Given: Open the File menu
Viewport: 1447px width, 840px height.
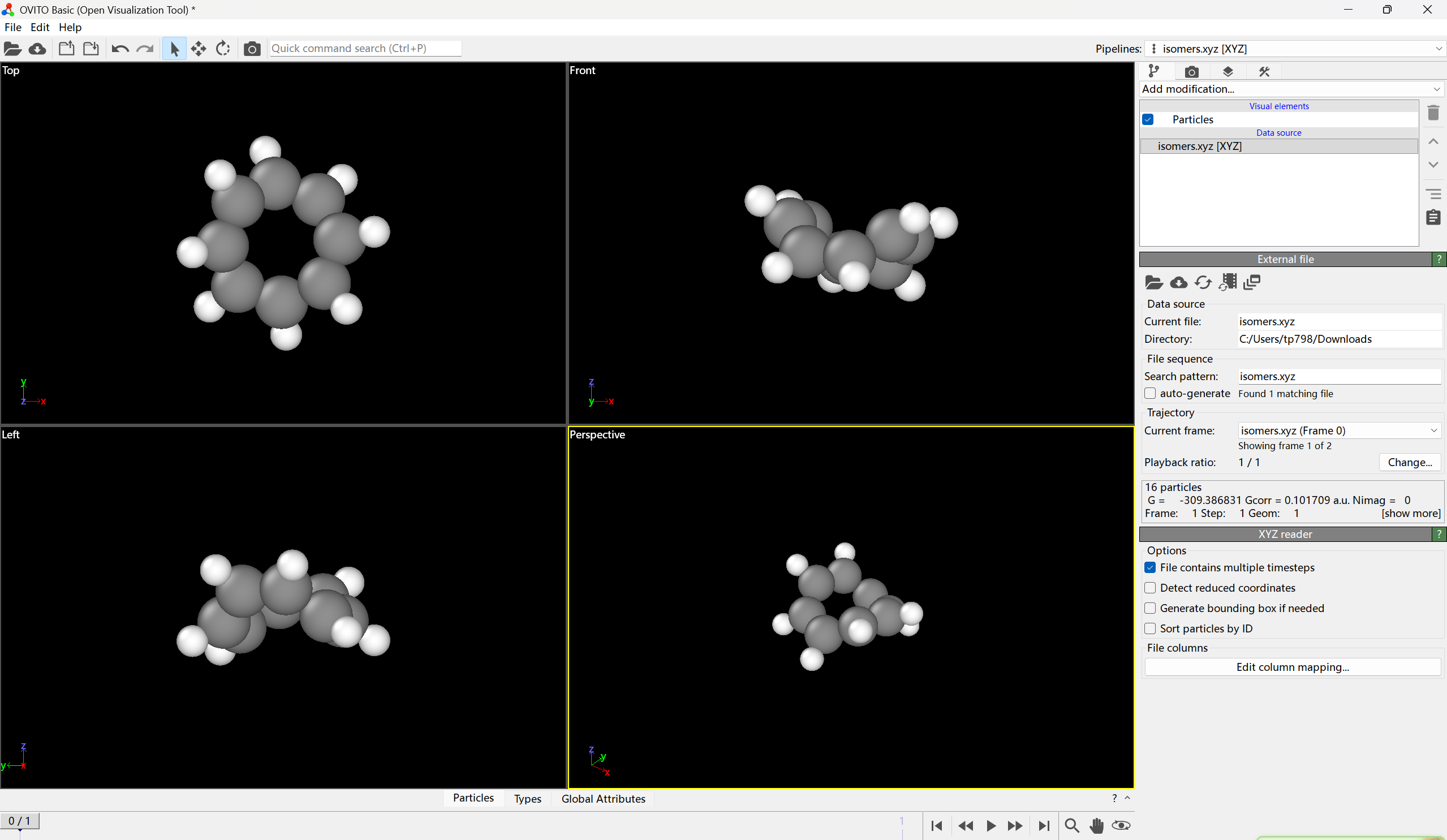Looking at the screenshot, I should [x=12, y=27].
